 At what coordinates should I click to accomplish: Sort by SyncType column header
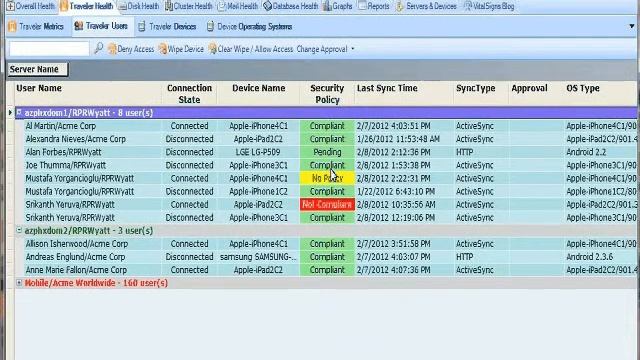(480, 94)
